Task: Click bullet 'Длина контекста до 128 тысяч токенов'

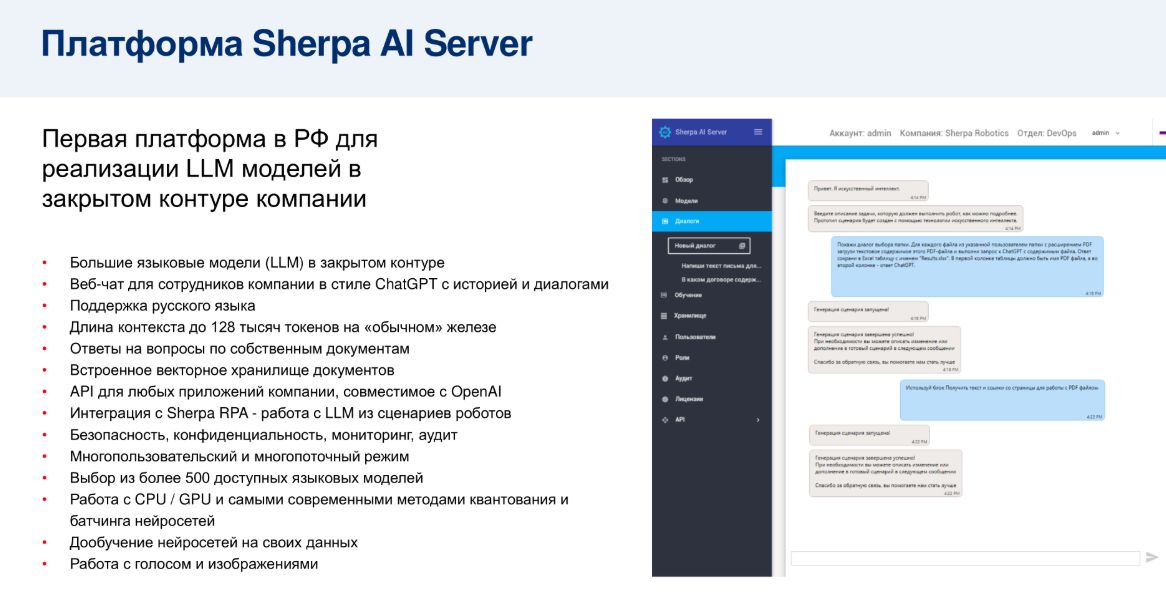Action: click(x=283, y=327)
